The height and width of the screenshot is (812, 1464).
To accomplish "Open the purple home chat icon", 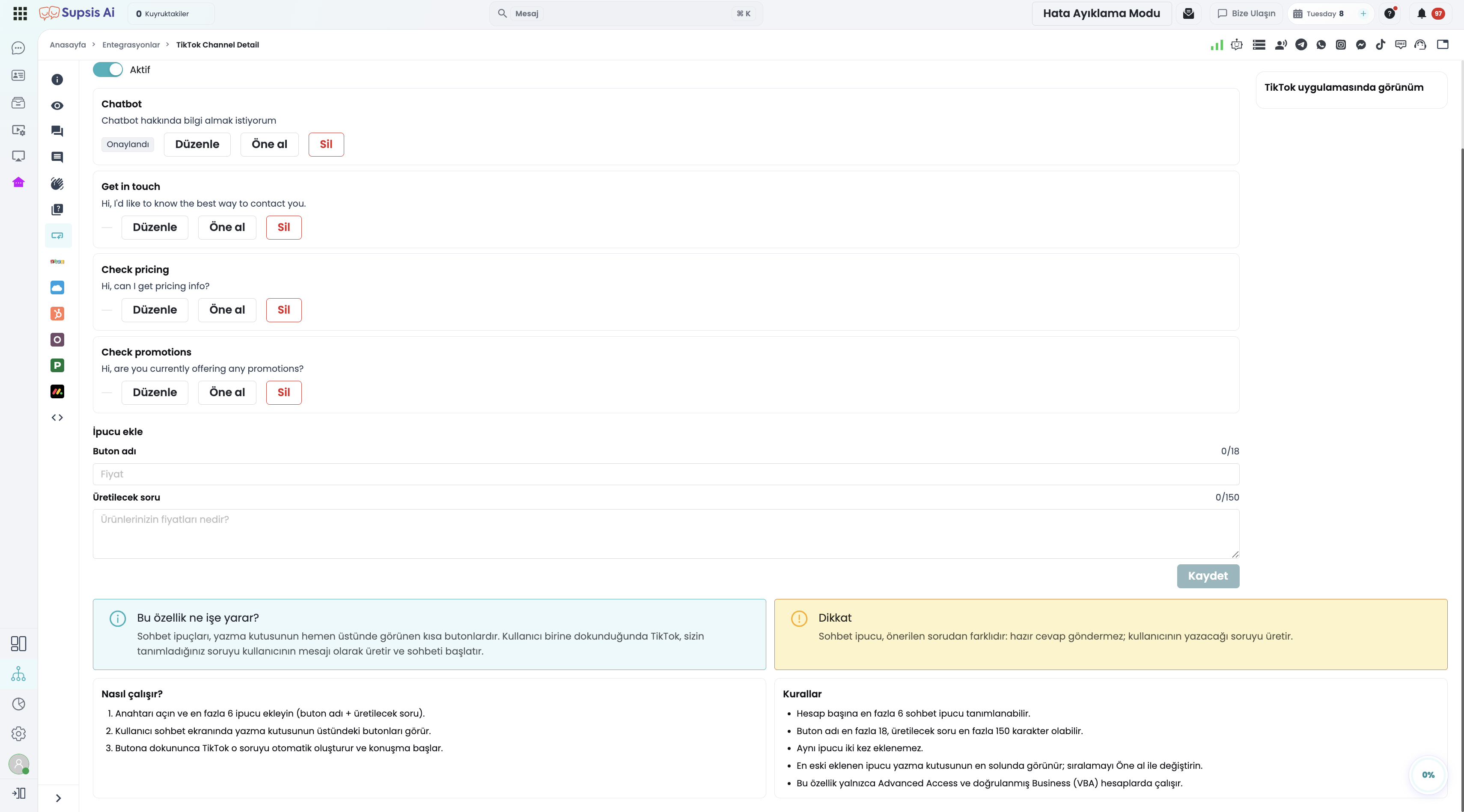I will (18, 182).
